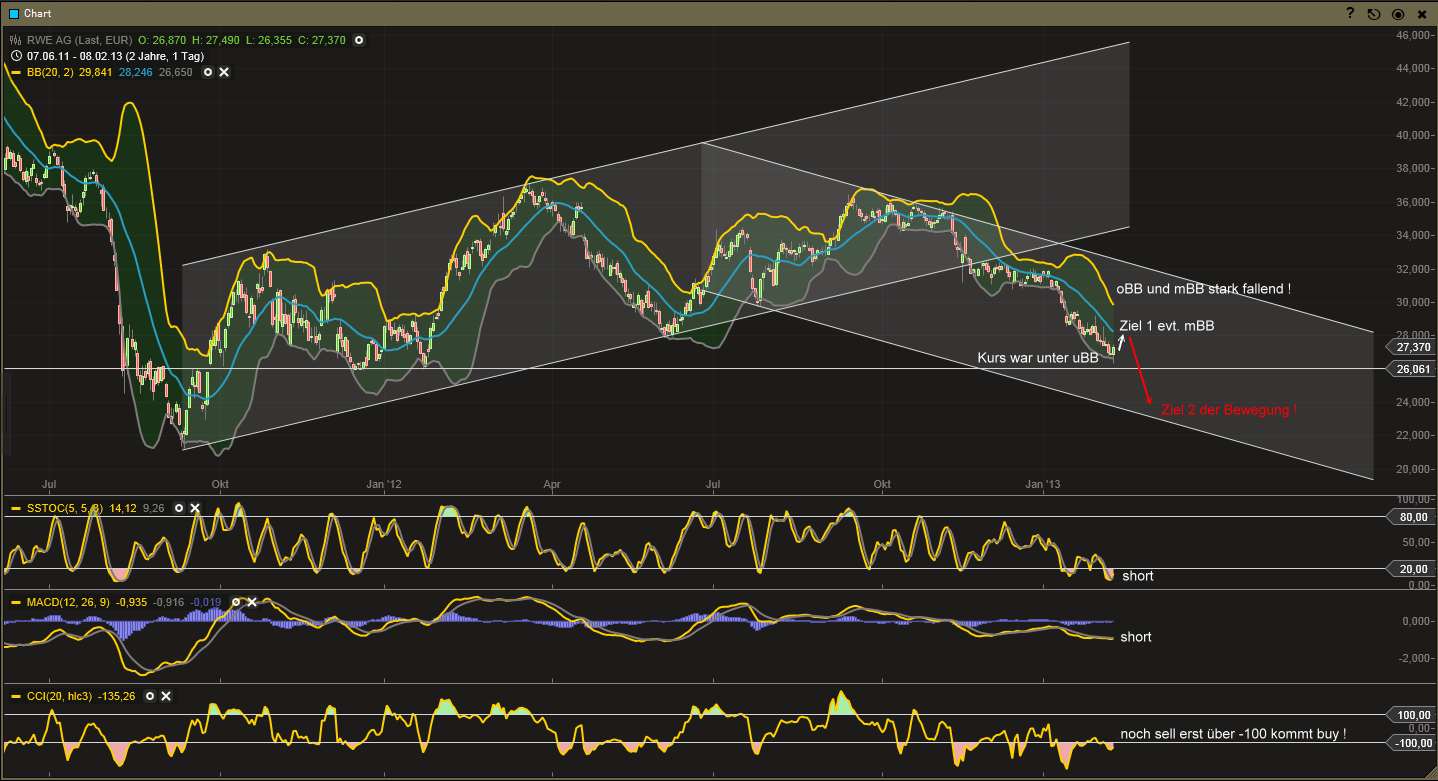The height and width of the screenshot is (781, 1438).
Task: Click the clock icon for time range
Action: 15,56
